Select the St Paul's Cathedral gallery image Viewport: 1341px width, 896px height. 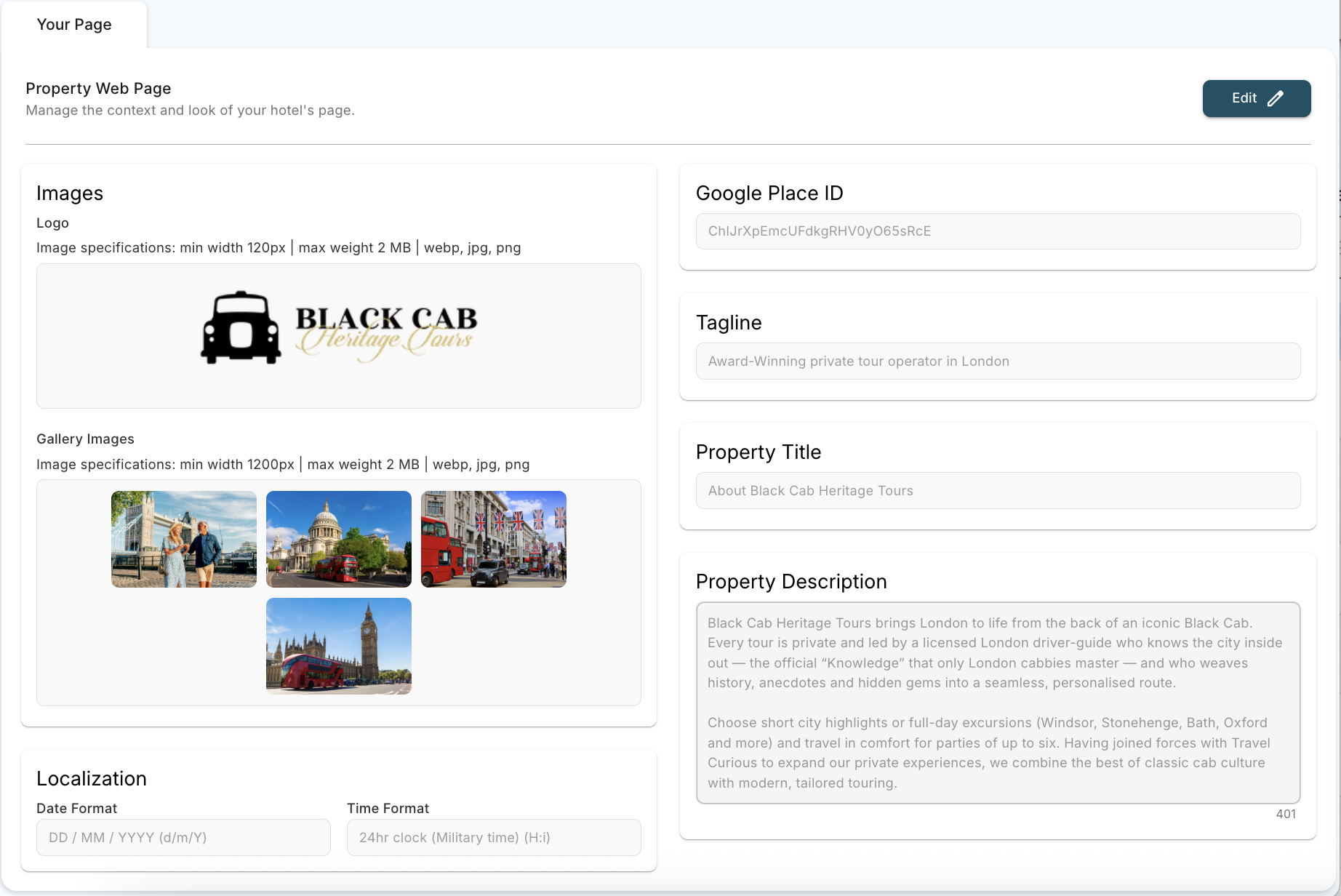coord(339,539)
